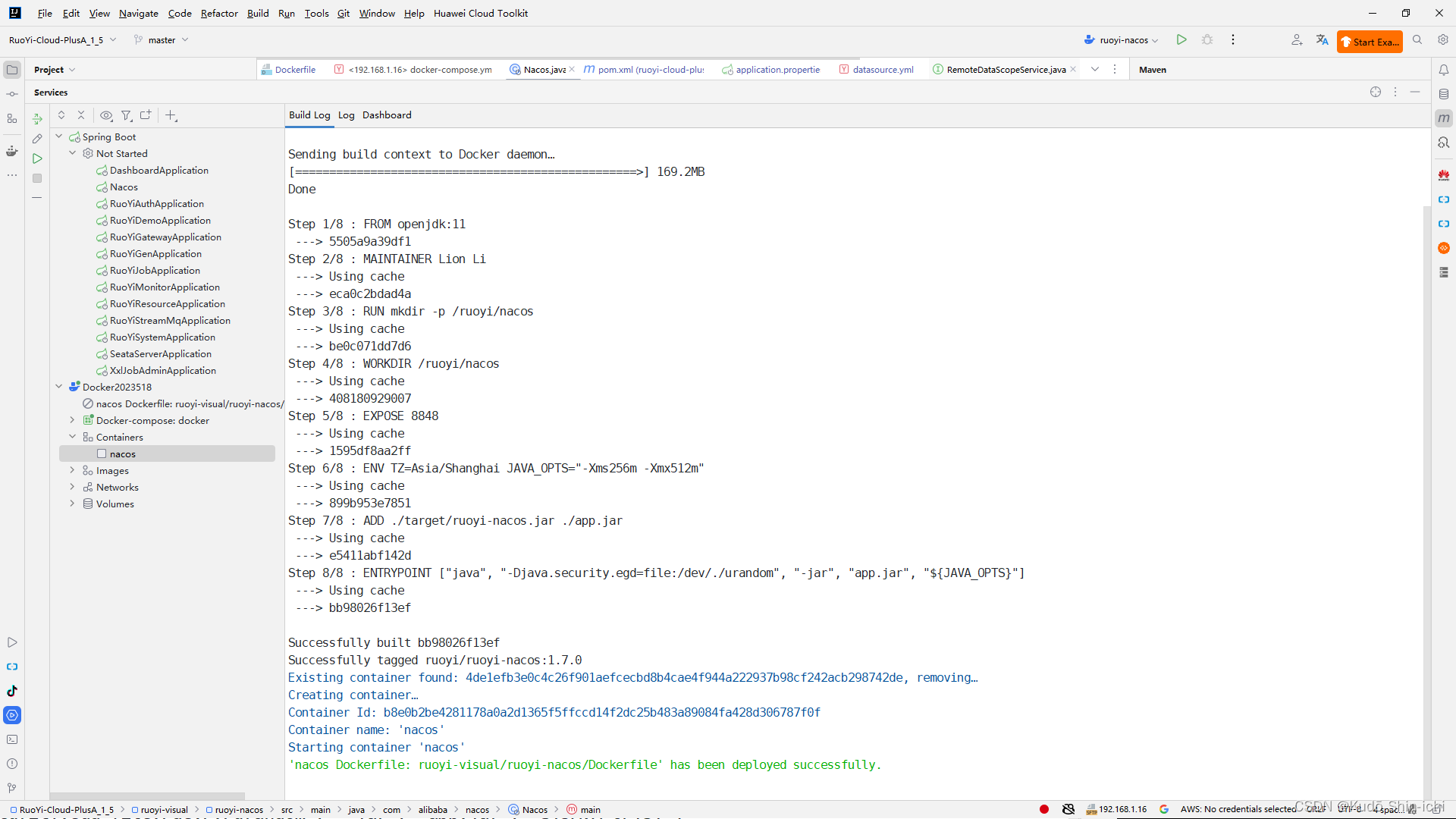This screenshot has width=1456, height=819.
Task: Open the Refactor menu
Action: pyautogui.click(x=219, y=13)
